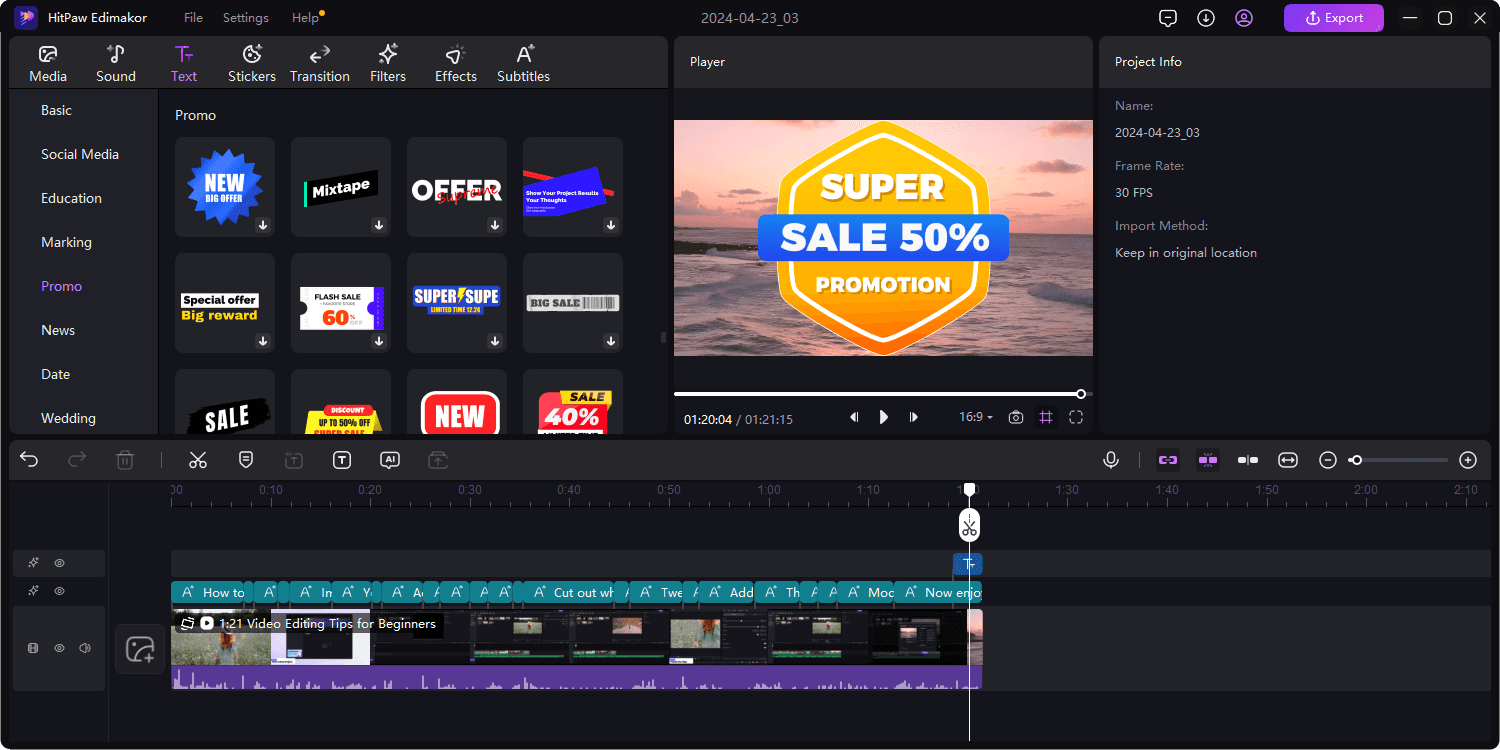Open the Help menu
Image resolution: width=1500 pixels, height=750 pixels.
click(x=306, y=18)
